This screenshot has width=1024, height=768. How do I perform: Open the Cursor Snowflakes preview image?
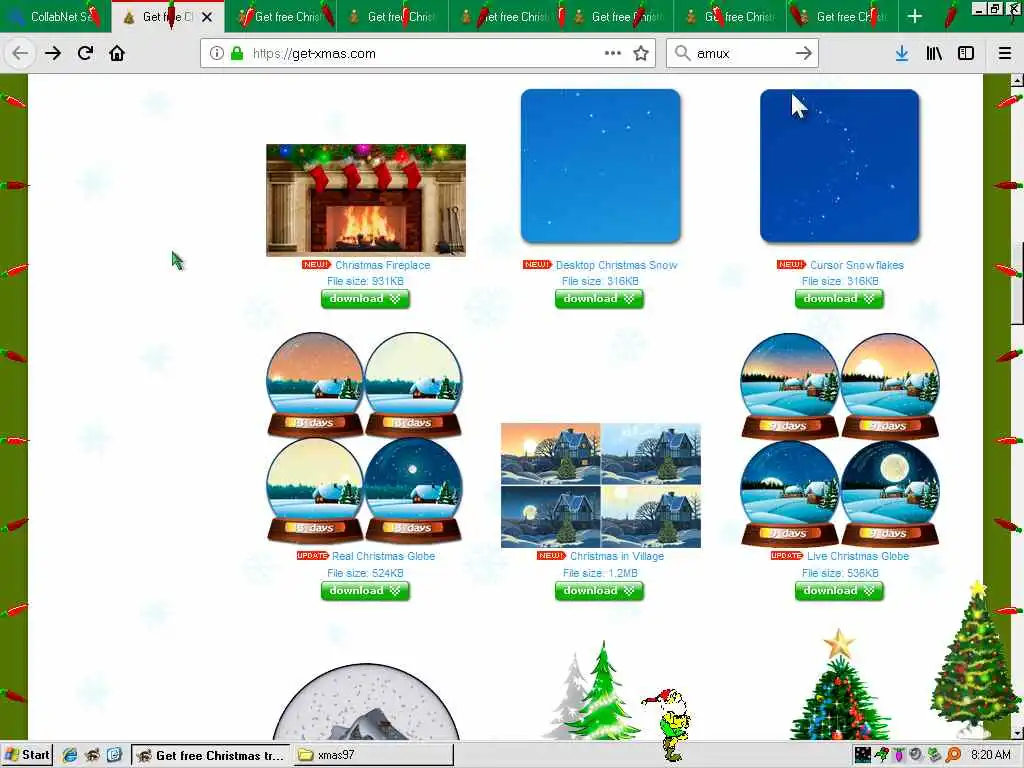tap(839, 166)
